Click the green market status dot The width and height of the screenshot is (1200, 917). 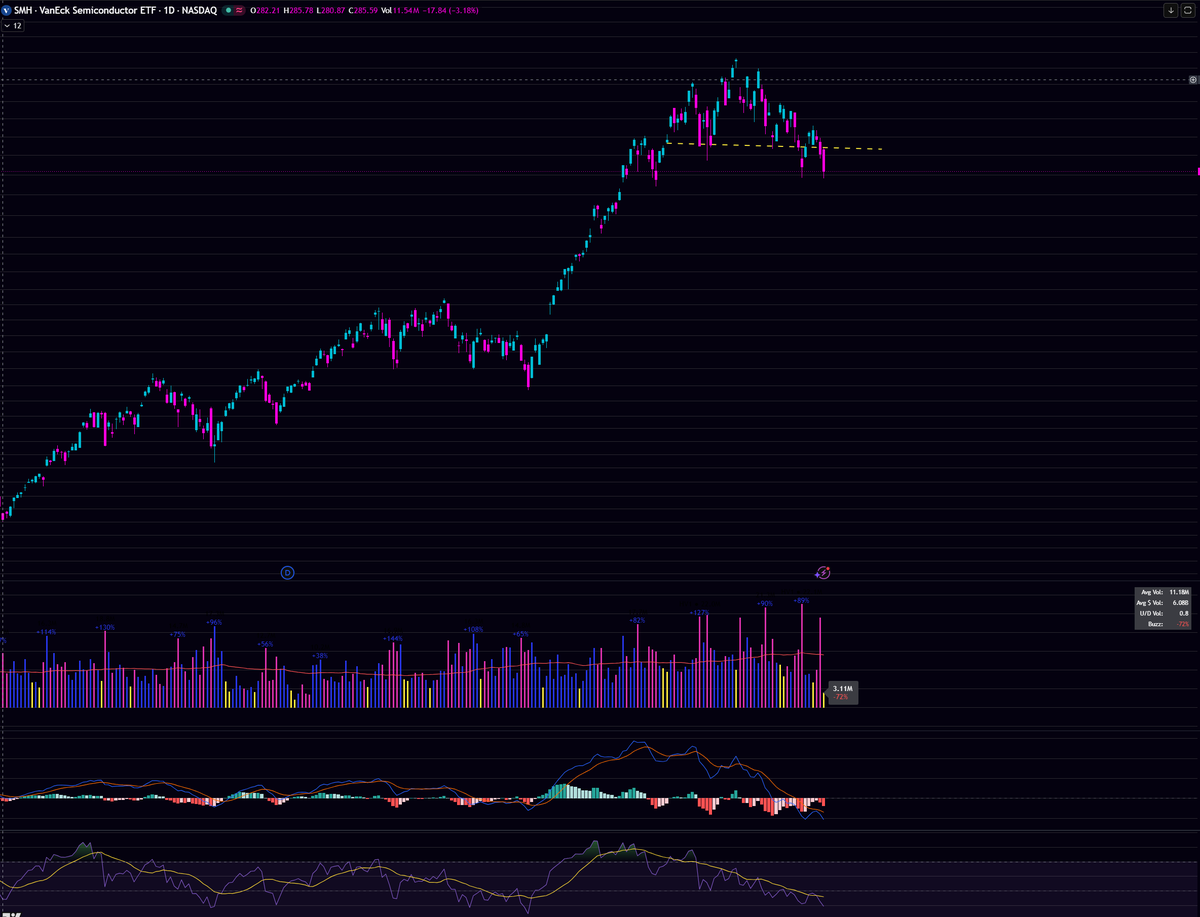pos(228,10)
